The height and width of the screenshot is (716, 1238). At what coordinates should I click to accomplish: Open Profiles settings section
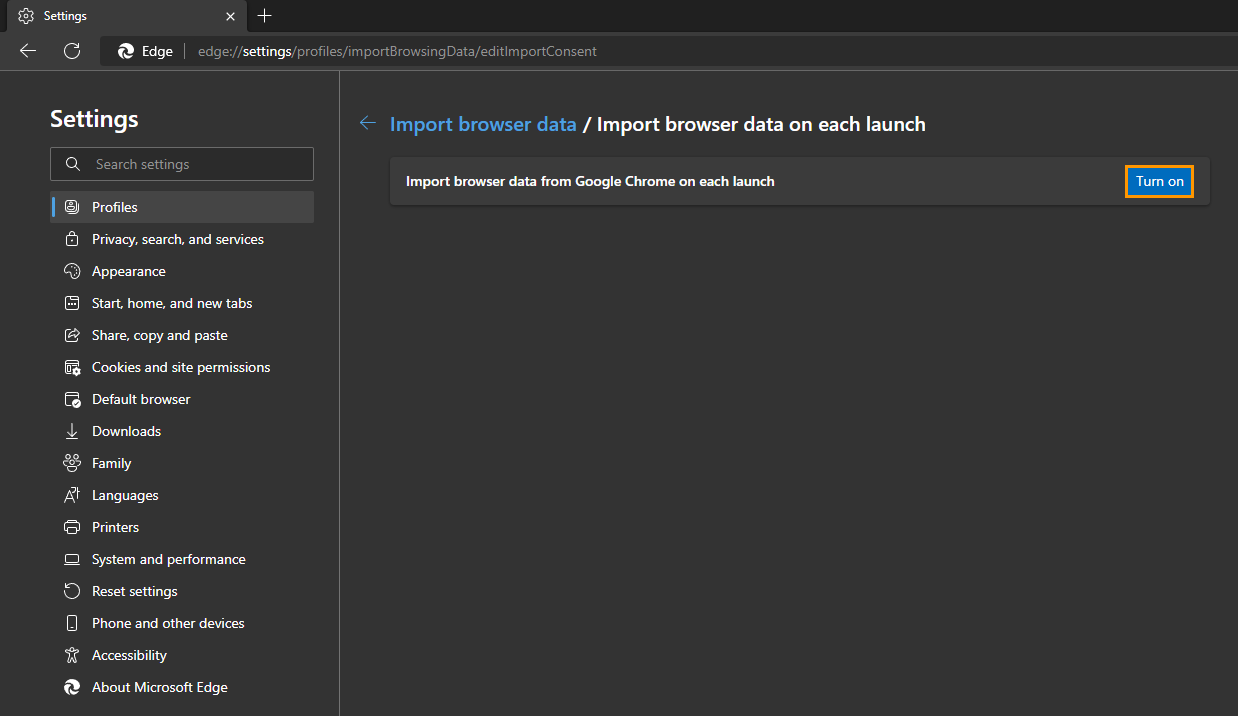pos(182,207)
